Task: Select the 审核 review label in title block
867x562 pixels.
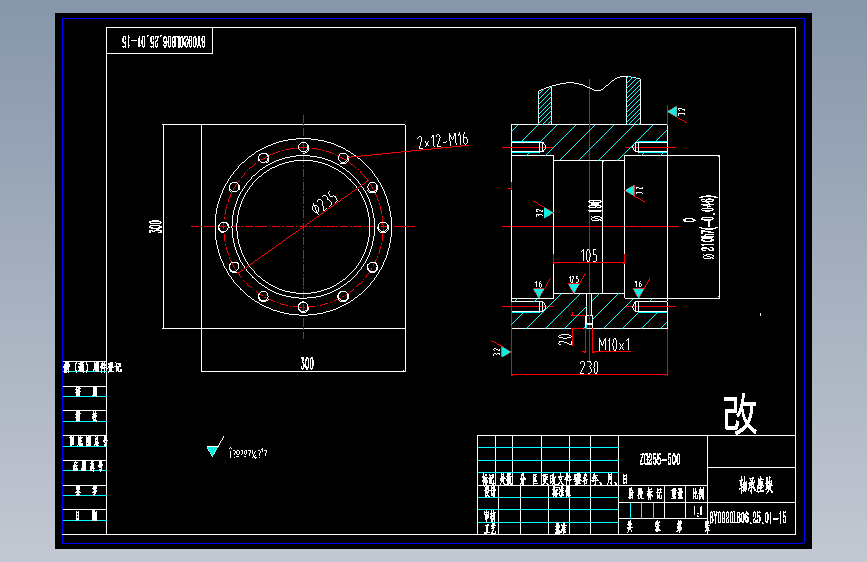Action: pyautogui.click(x=489, y=516)
